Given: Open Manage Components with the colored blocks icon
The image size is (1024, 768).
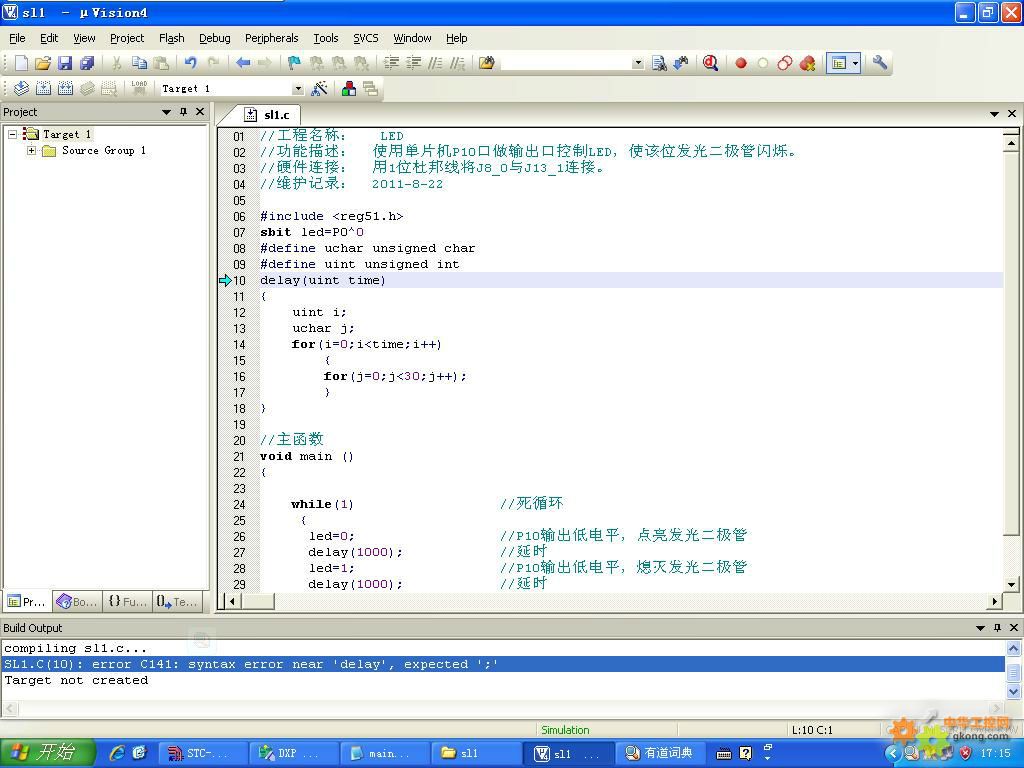Looking at the screenshot, I should click(349, 88).
